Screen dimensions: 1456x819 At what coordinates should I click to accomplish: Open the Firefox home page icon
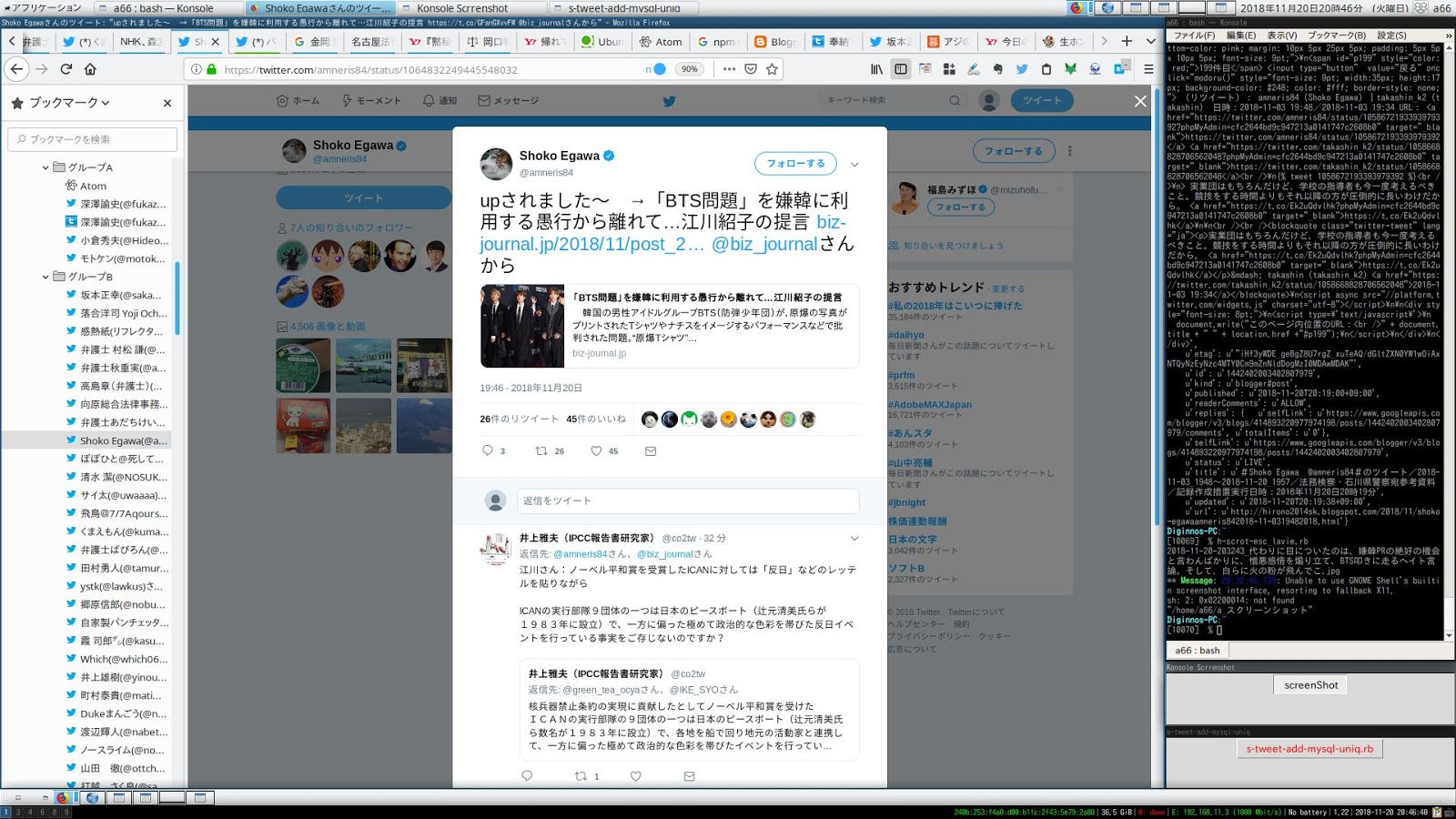90,69
